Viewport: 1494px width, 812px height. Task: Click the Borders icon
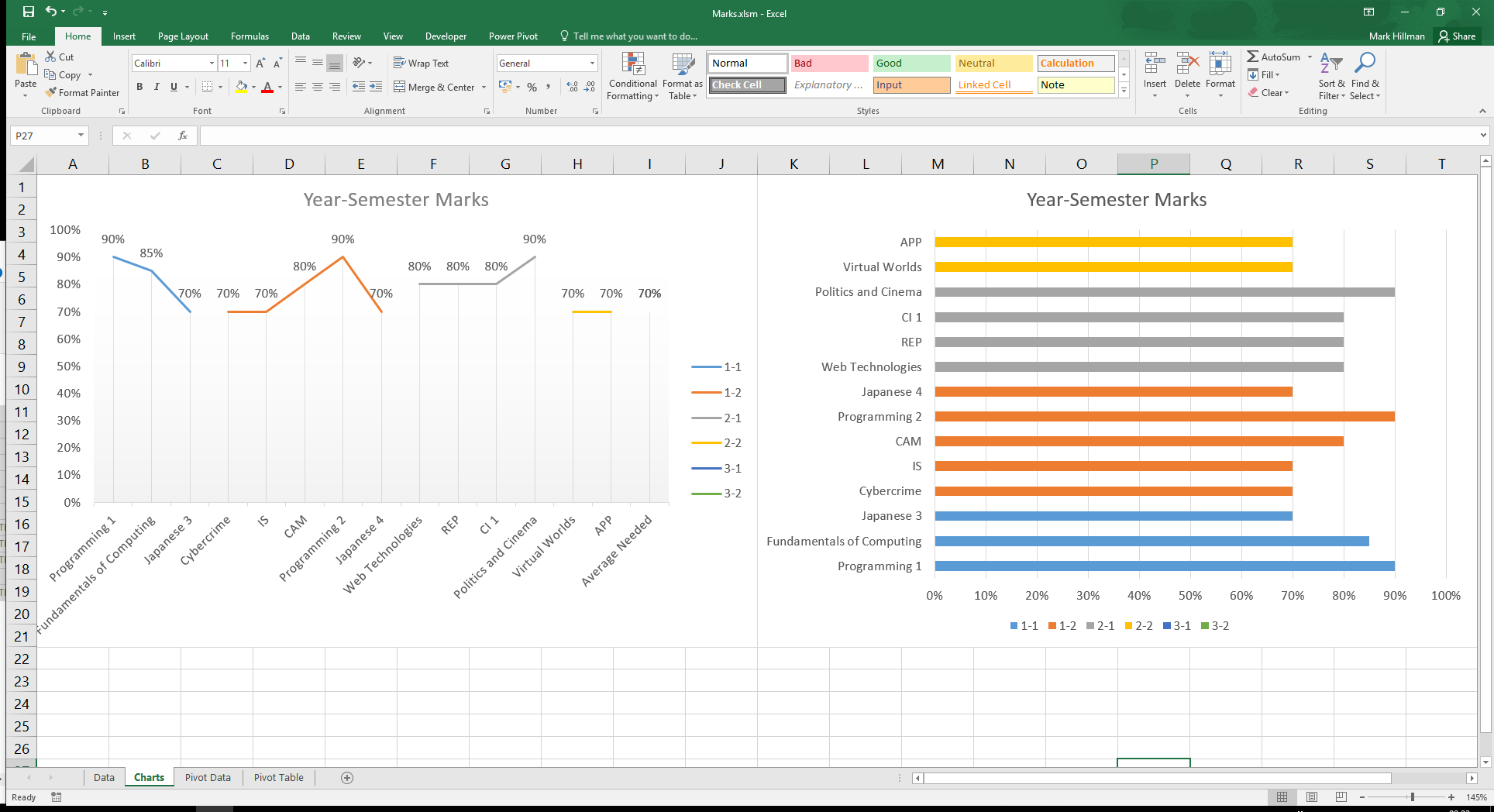pos(207,87)
